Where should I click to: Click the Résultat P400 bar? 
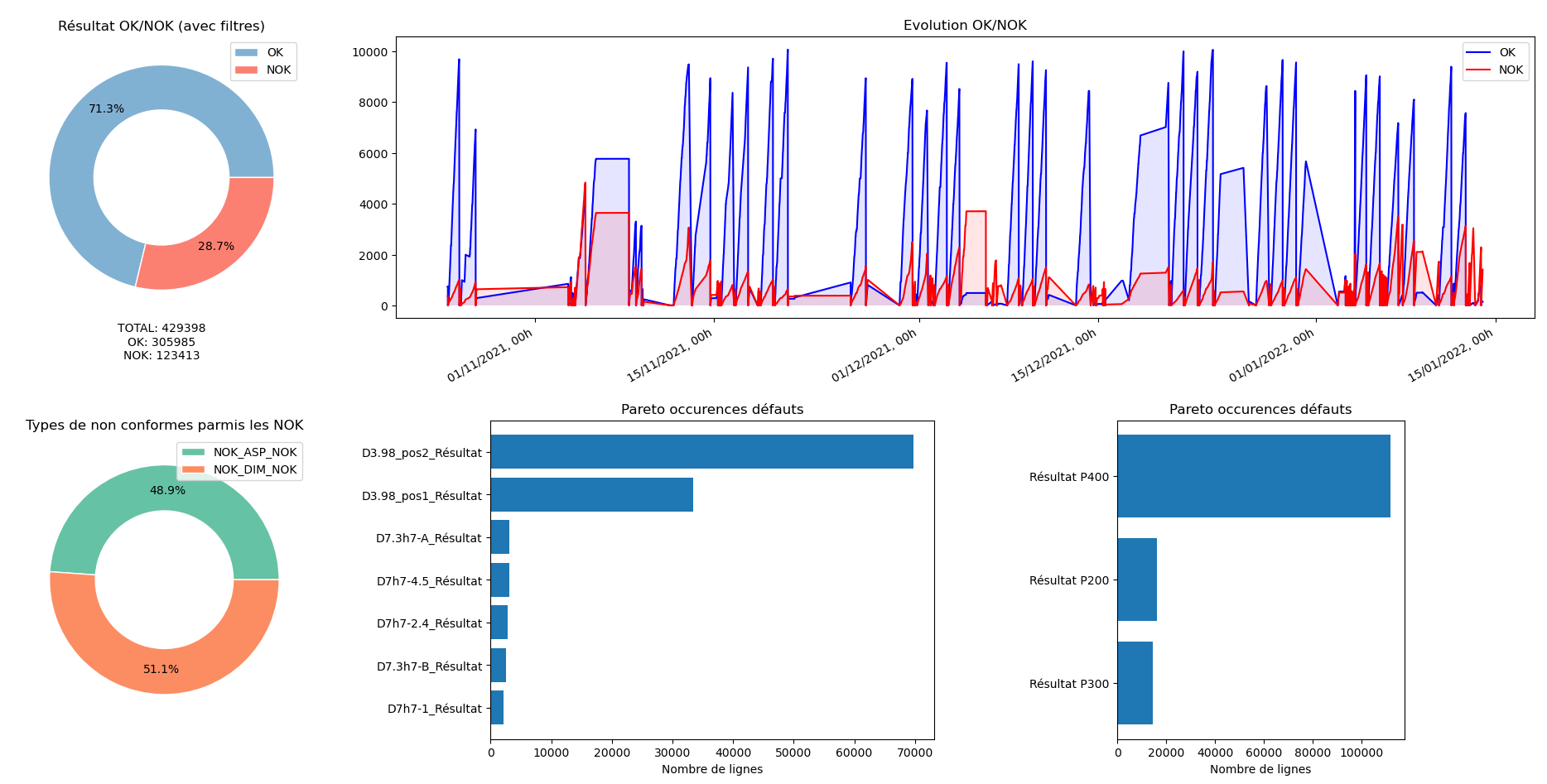[x=1254, y=476]
